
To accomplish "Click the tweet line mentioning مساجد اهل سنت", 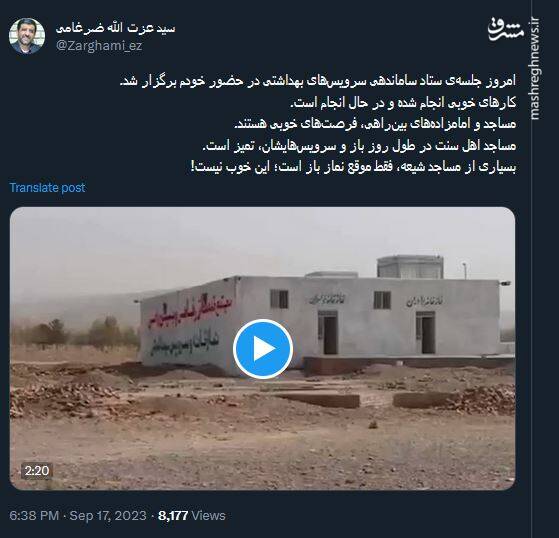I will point(359,146).
